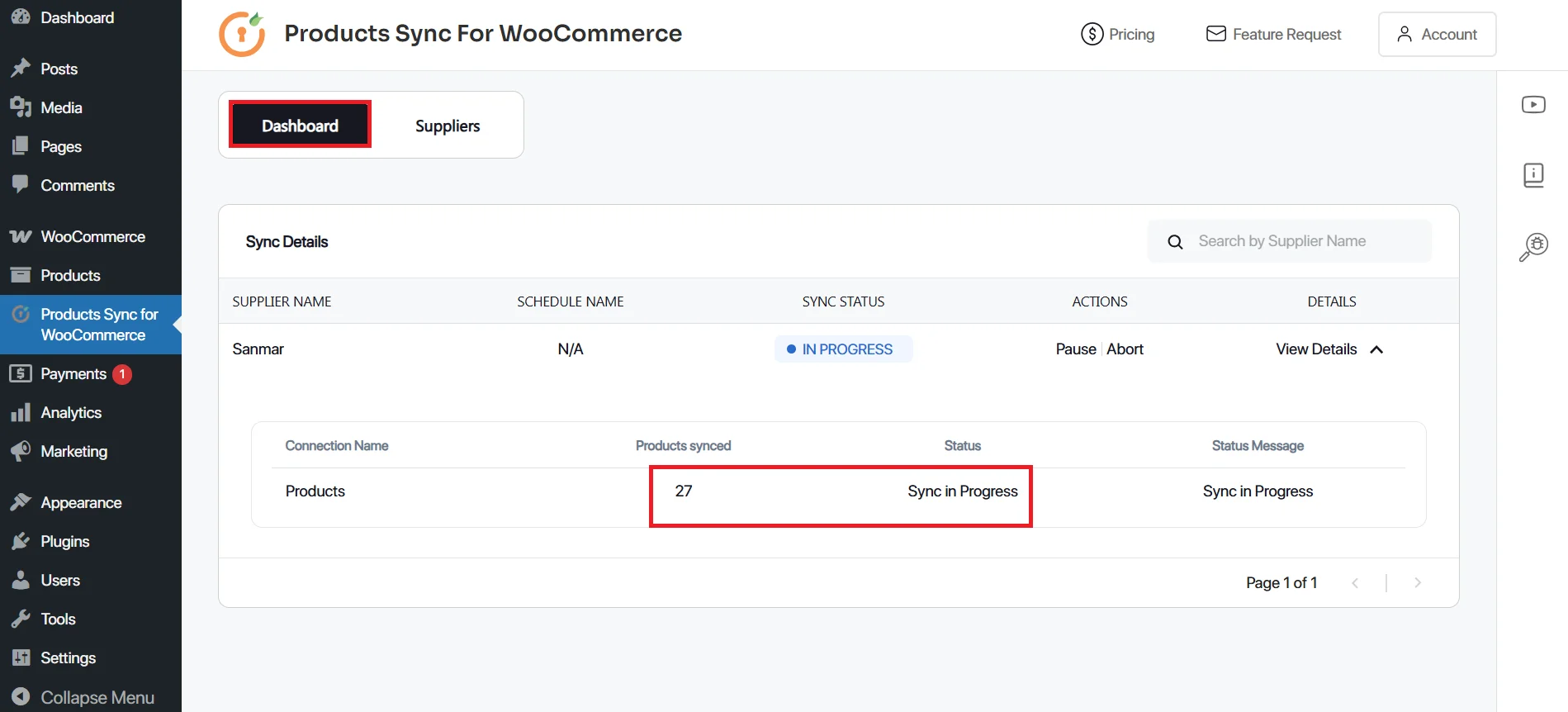Click the search magnifier icon
Screen dimensions: 1568x712
(x=1175, y=242)
